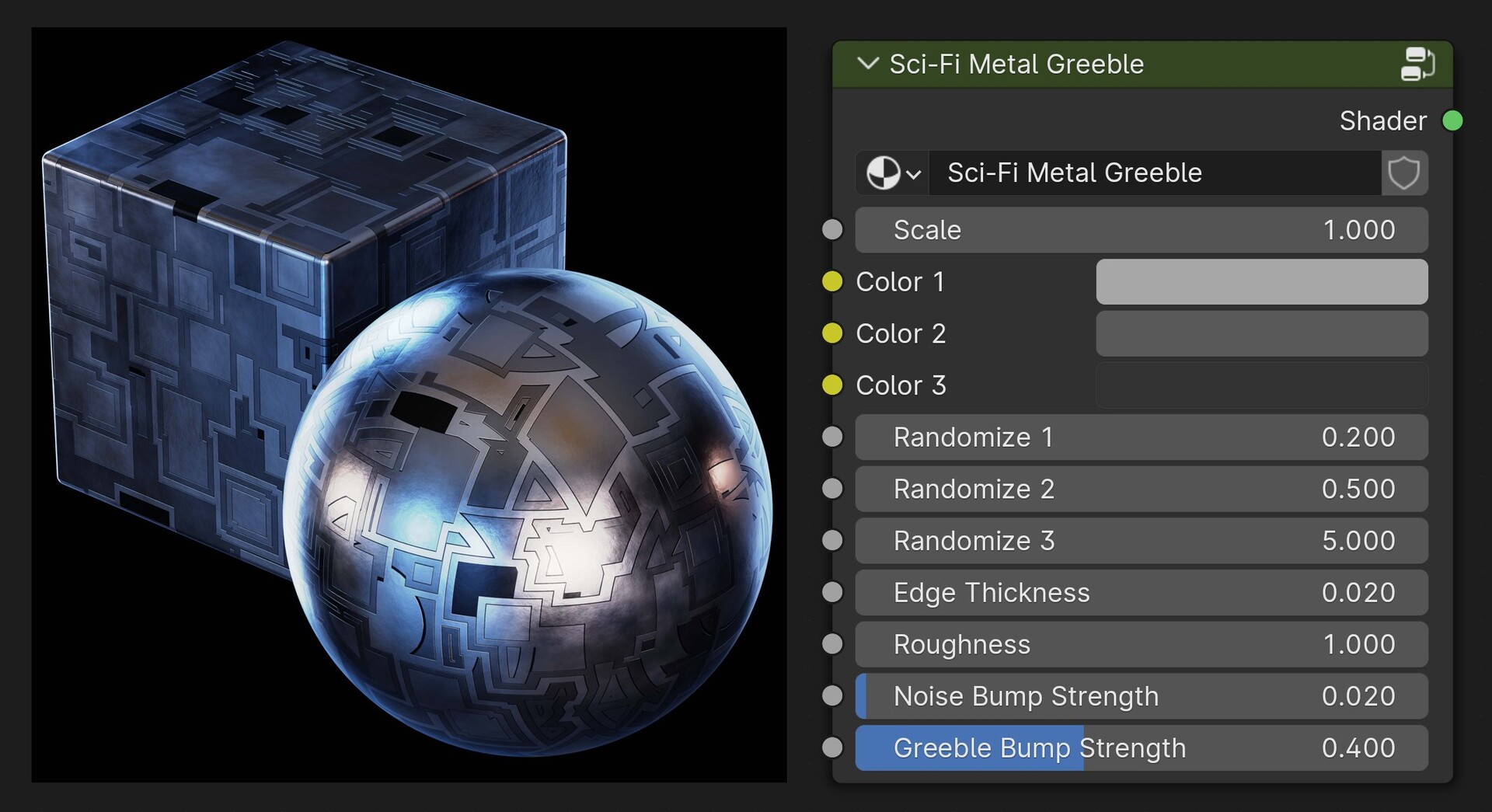
Task: Open the Color 1 color picker swatch
Action: (x=1262, y=282)
